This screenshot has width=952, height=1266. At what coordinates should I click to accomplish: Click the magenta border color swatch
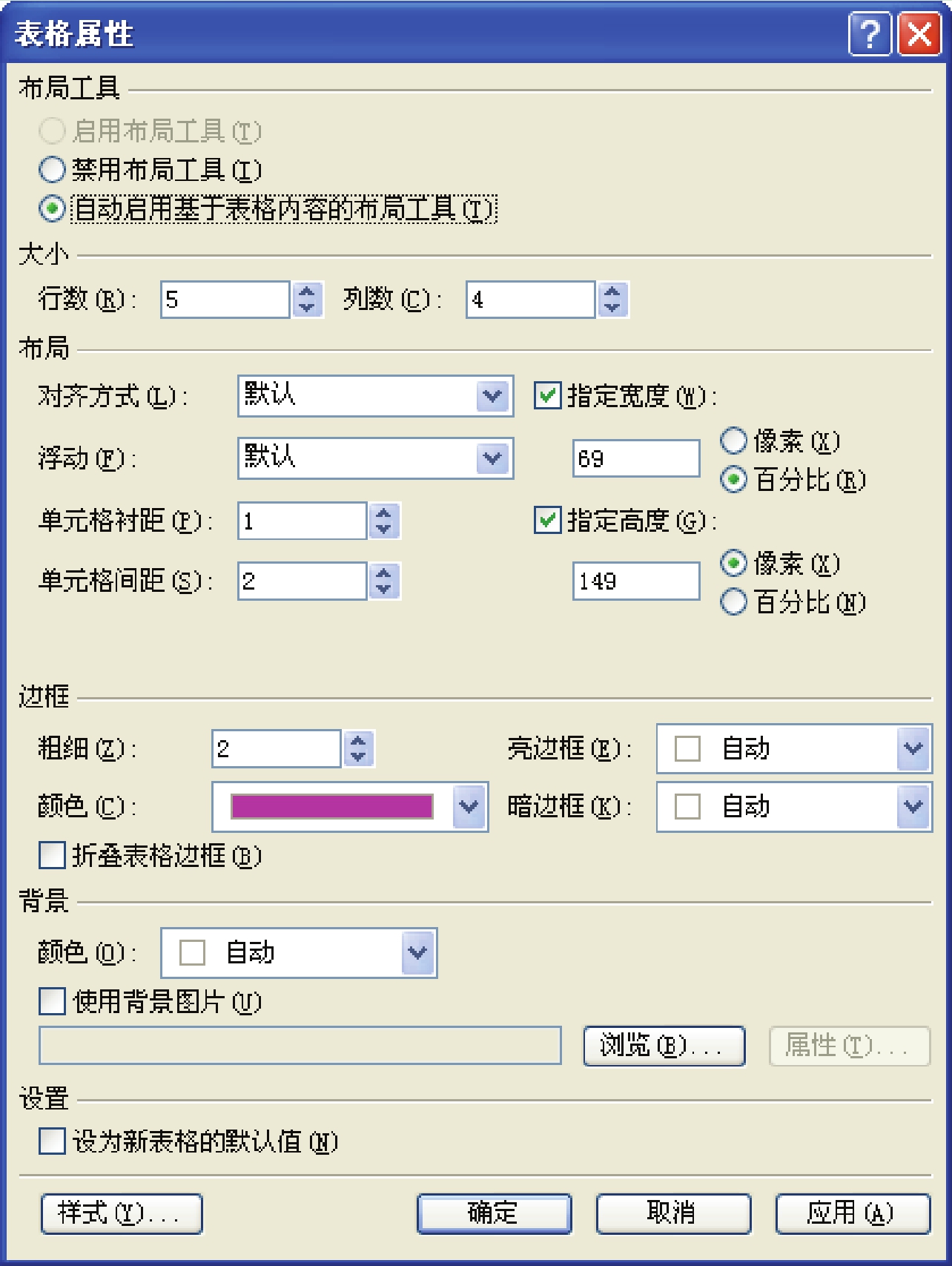[332, 806]
